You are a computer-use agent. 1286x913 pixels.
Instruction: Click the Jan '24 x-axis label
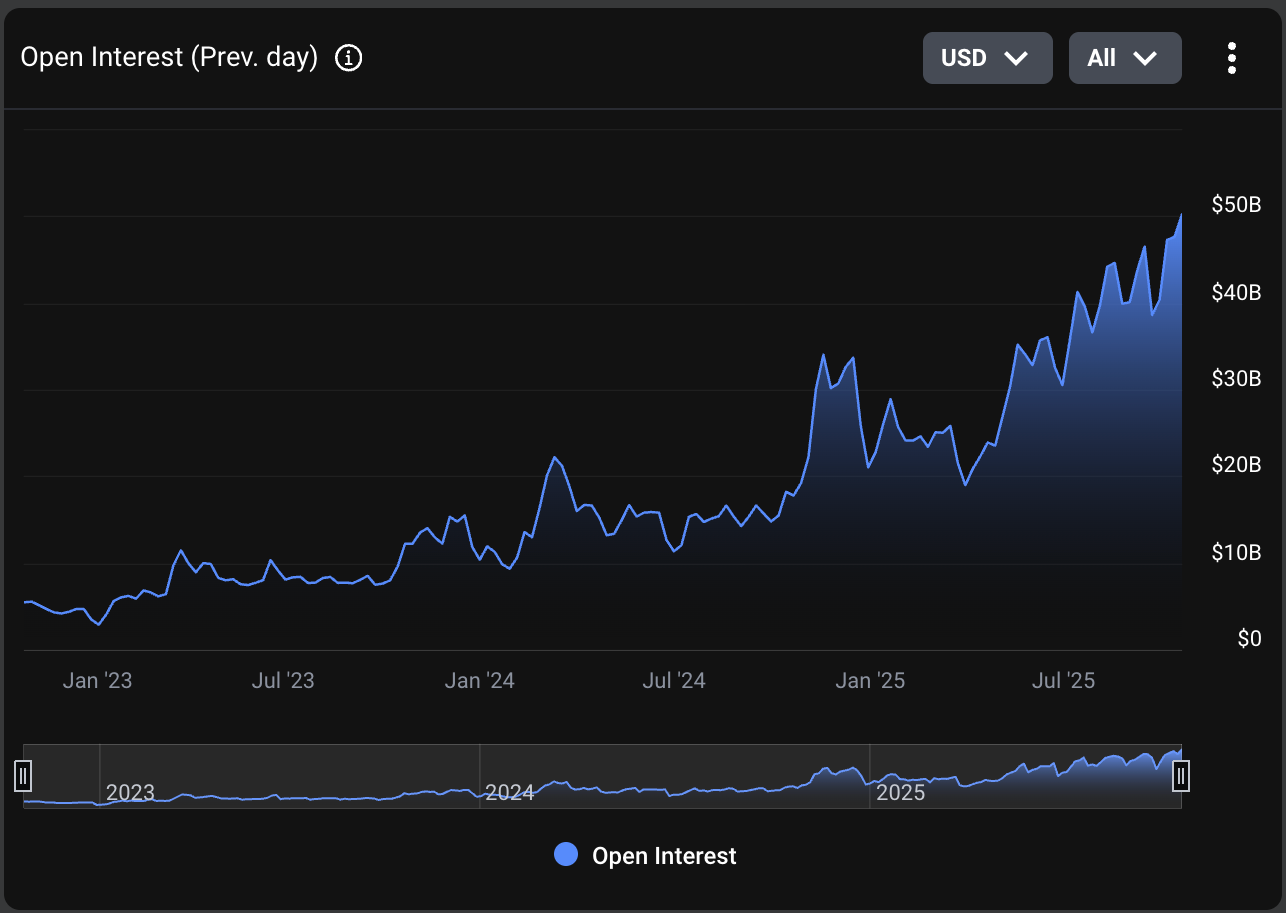[x=480, y=681]
